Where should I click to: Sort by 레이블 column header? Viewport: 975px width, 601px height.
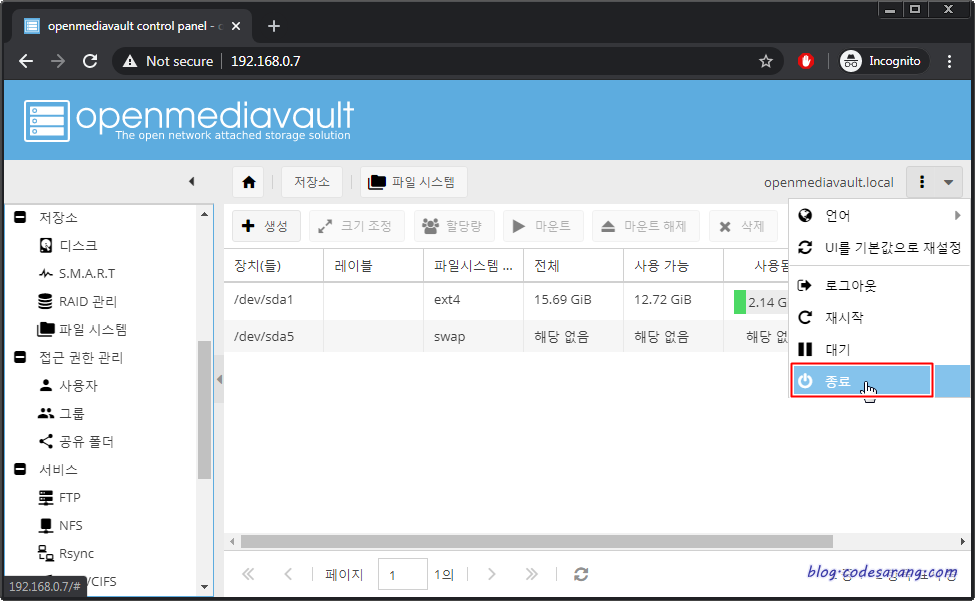(x=373, y=266)
